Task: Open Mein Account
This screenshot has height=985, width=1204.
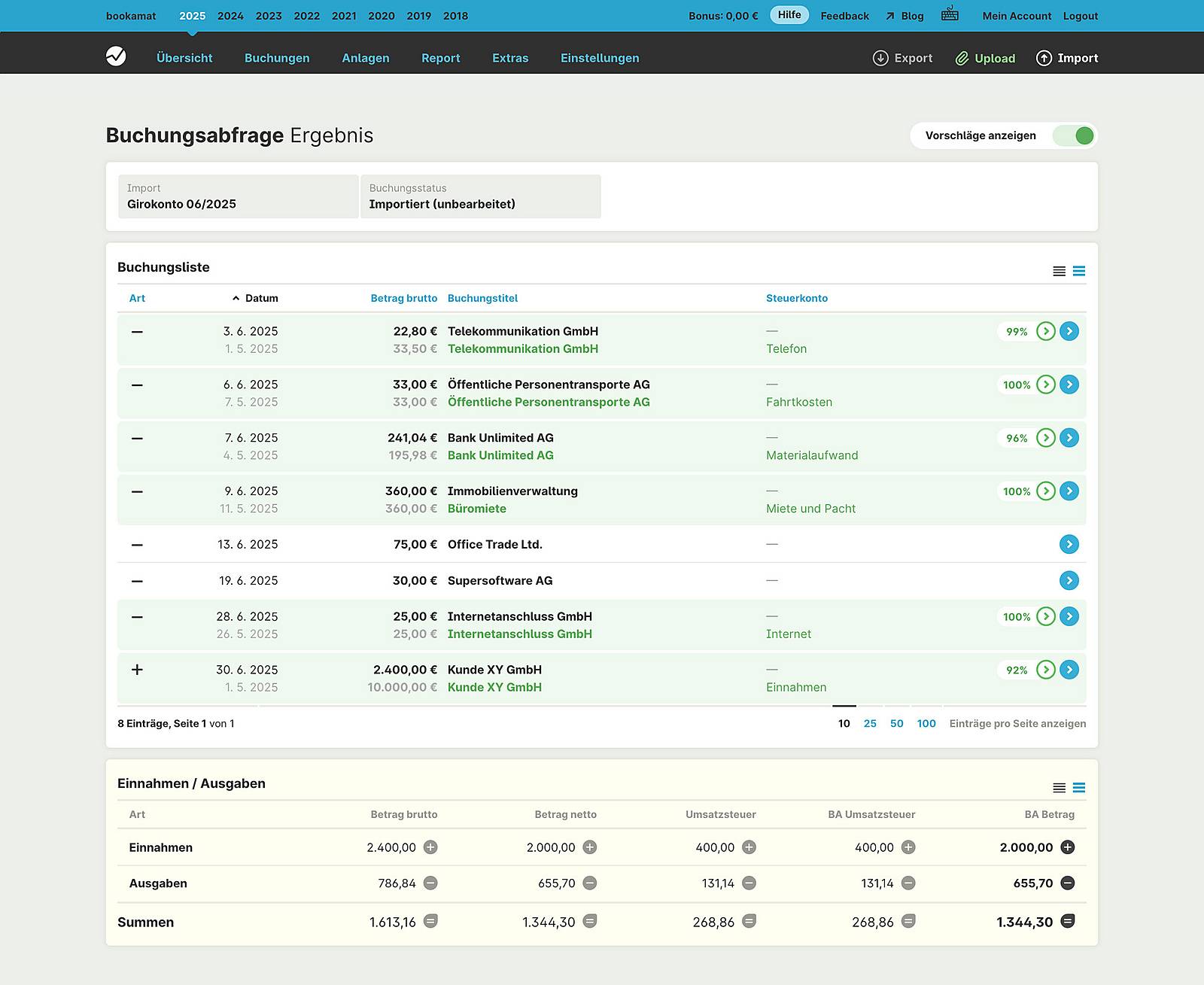Action: pos(1017,16)
